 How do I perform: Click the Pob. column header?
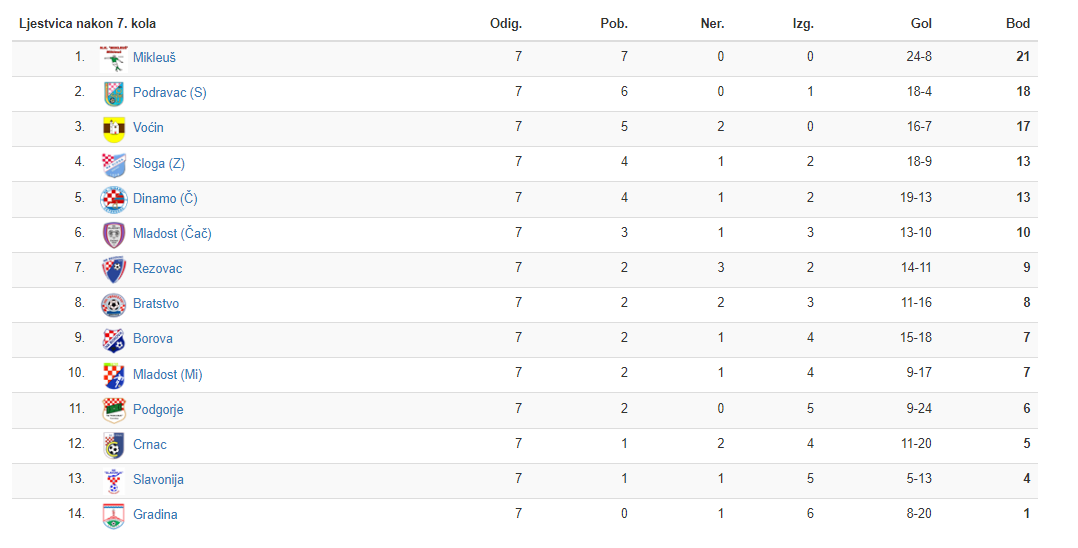point(614,23)
